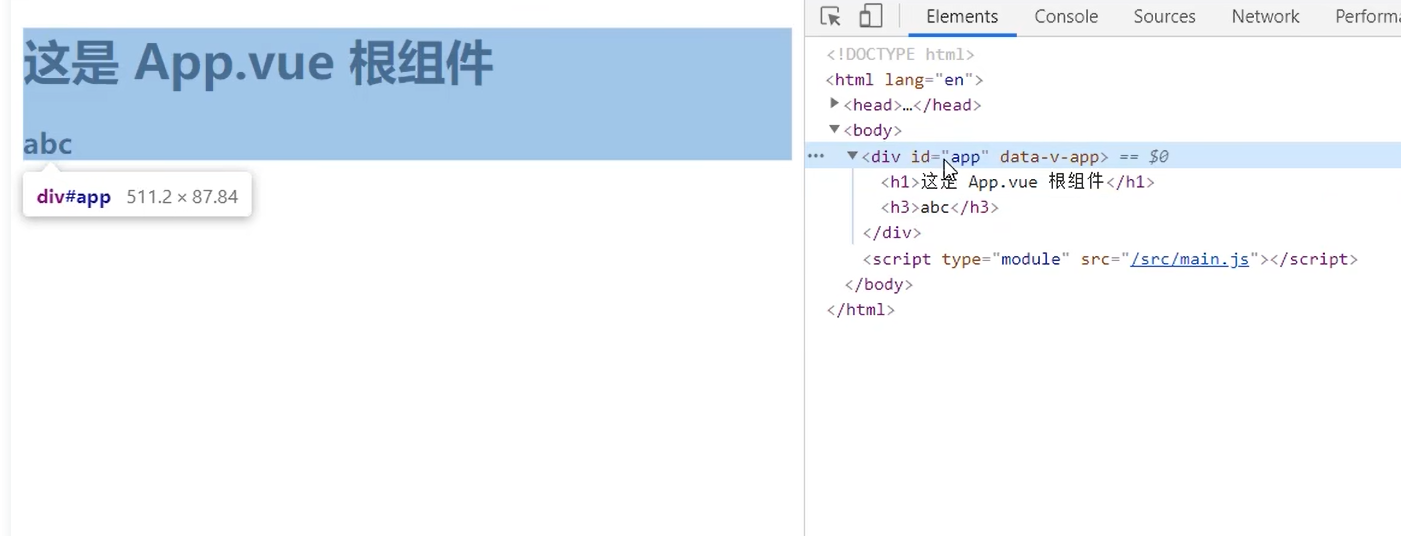
Task: Select the closing /div tag row
Action: tap(892, 233)
